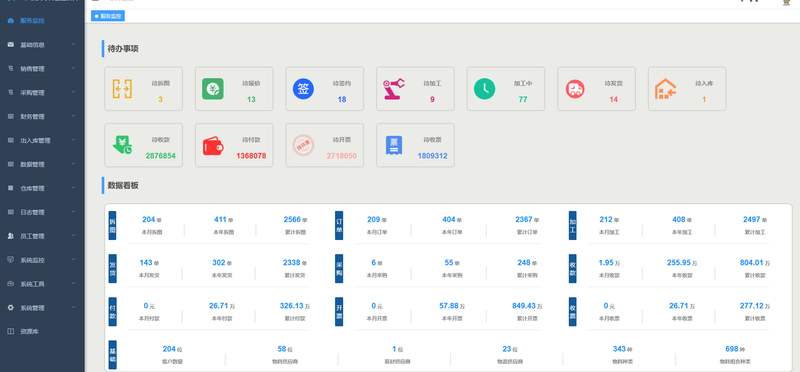Screen dimensions: 800x372
Task: Expand the 采购管理 menu chevron
Action: coord(73,92)
